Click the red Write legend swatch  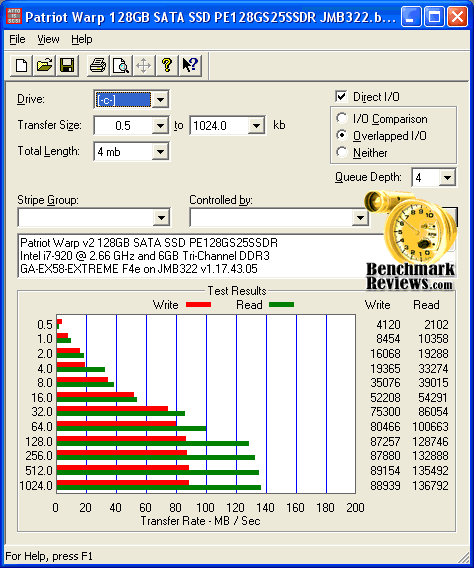point(198,305)
